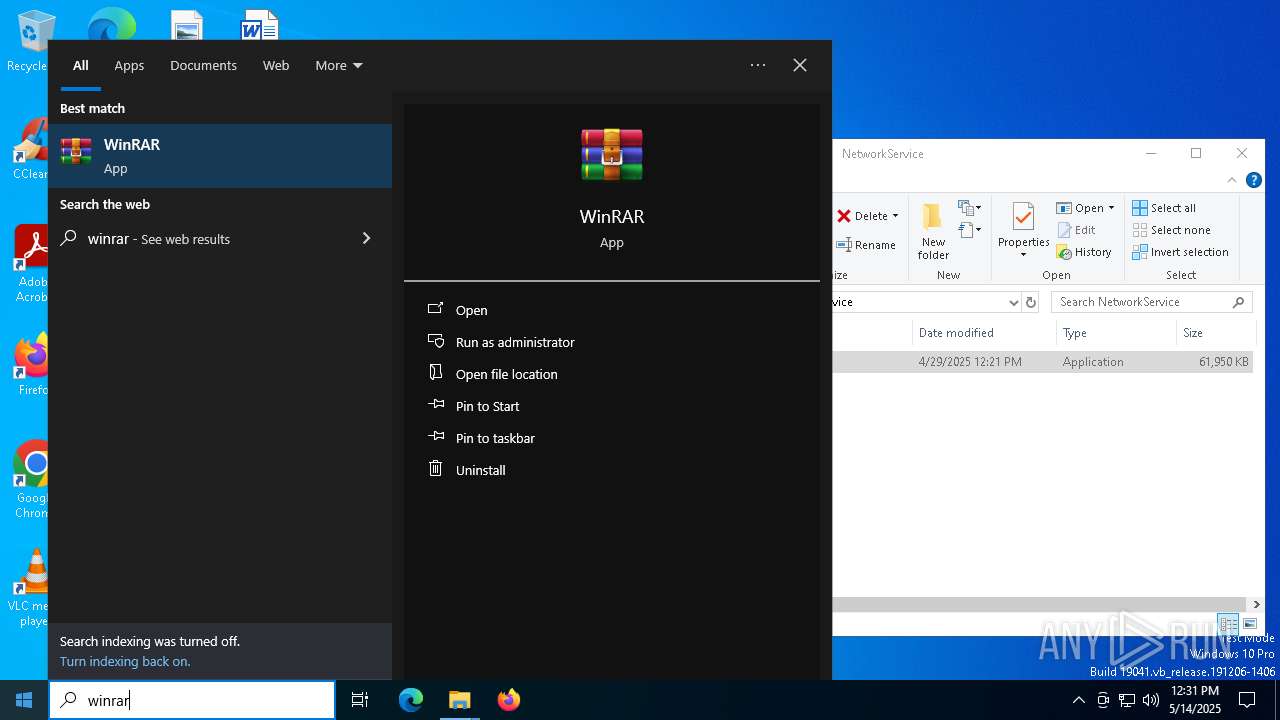Expand Open dropdown arrow in ribbon
Screen dimensions: 1280x720
(1111, 208)
